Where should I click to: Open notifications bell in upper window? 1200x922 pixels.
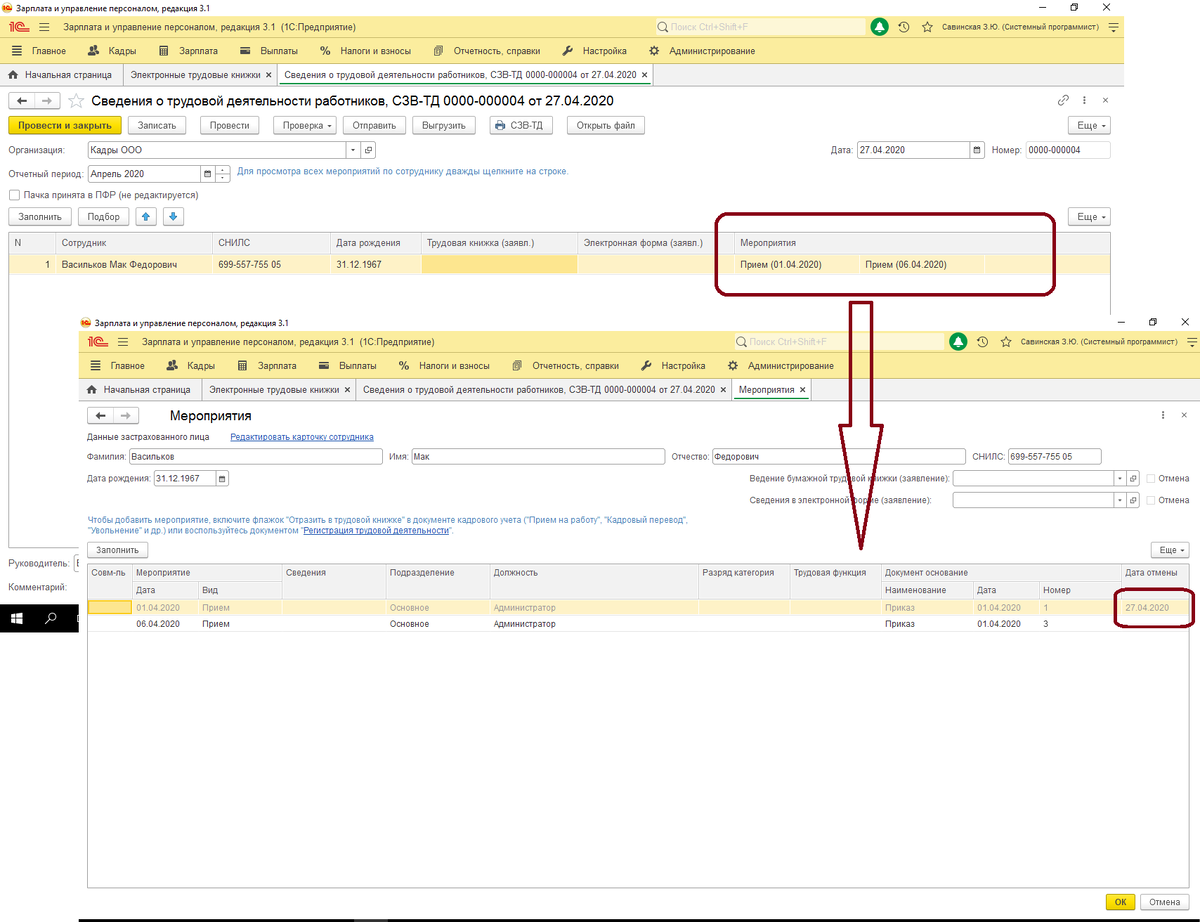pyautogui.click(x=879, y=27)
